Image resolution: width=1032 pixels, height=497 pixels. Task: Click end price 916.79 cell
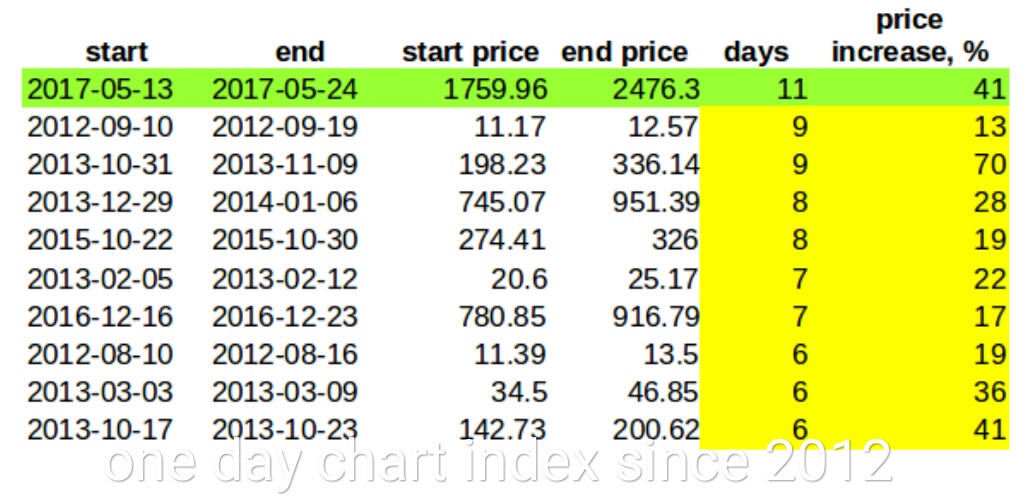[656, 316]
